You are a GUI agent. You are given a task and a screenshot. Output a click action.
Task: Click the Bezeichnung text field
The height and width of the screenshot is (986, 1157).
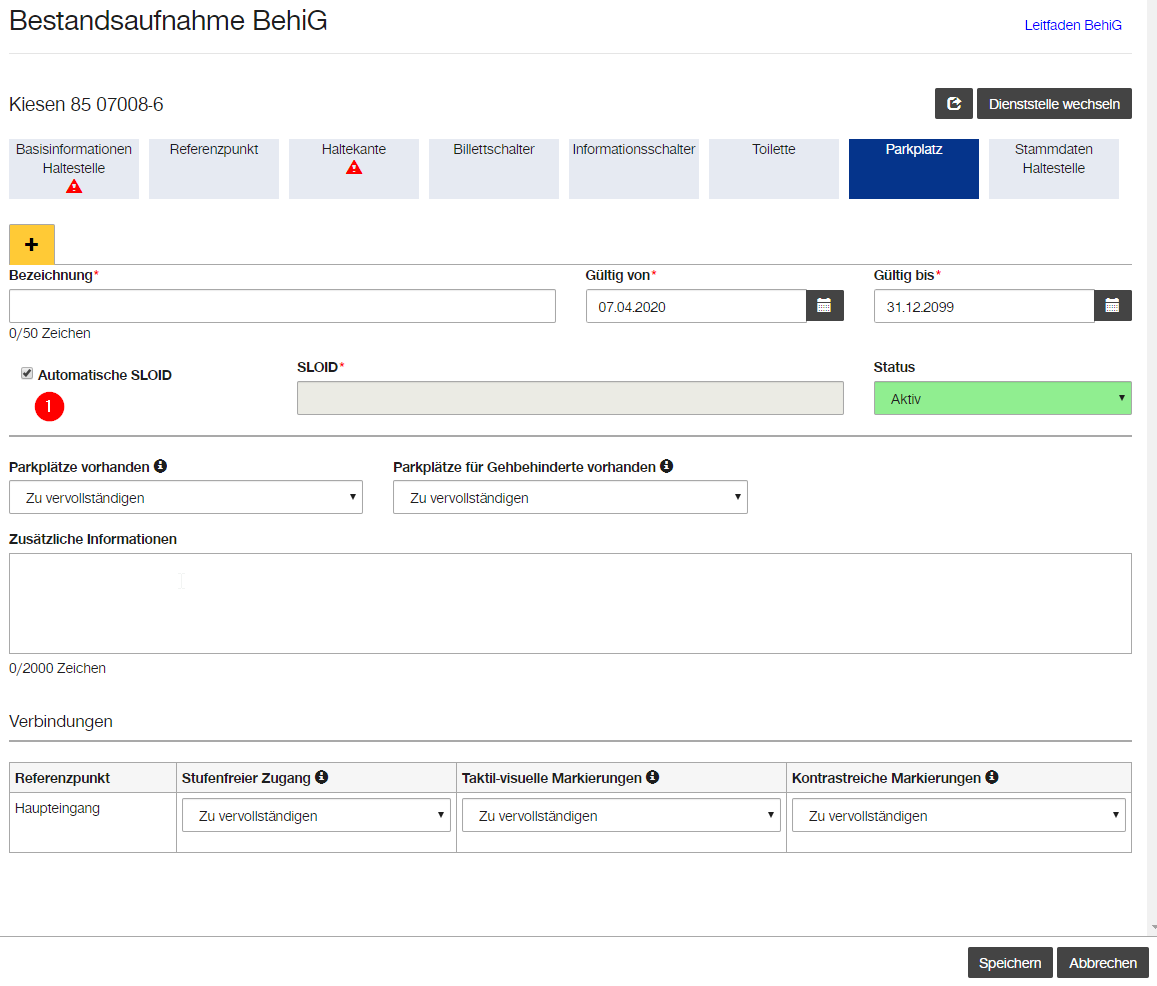[282, 306]
